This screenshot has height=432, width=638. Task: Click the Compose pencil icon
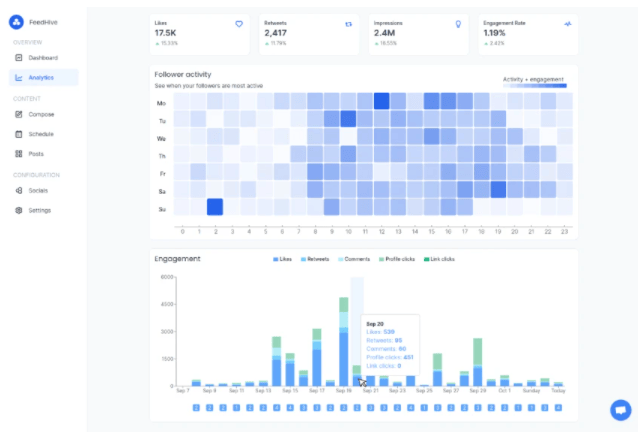pos(18,114)
